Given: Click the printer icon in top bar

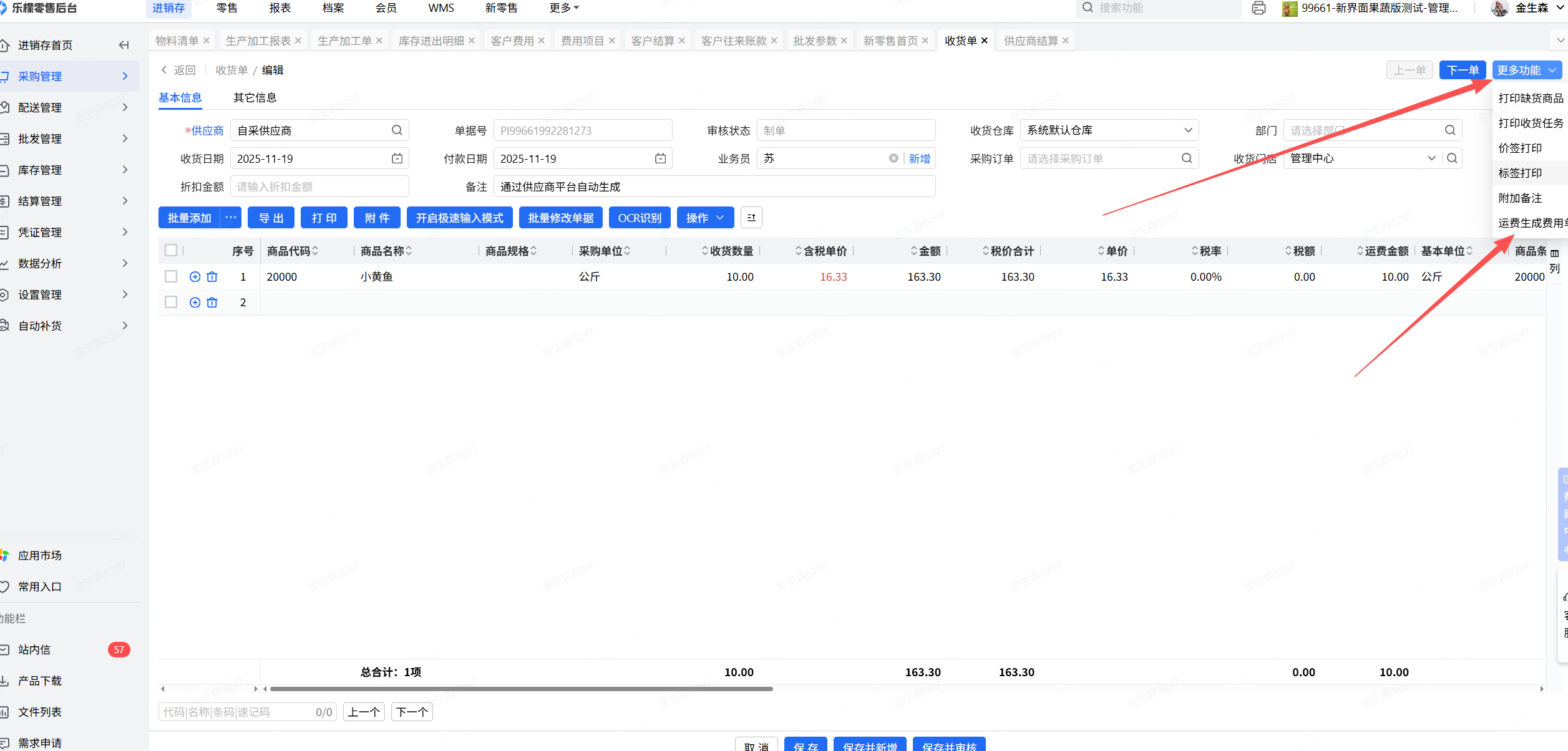Looking at the screenshot, I should 1259,8.
